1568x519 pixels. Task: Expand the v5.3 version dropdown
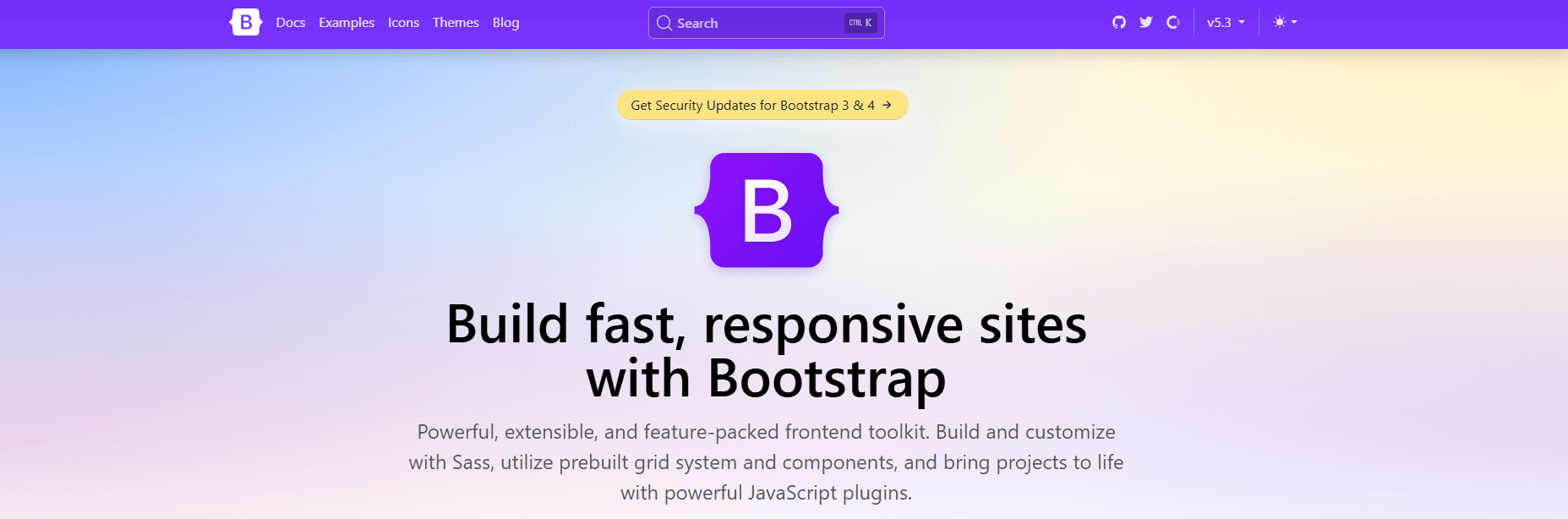click(x=1226, y=22)
